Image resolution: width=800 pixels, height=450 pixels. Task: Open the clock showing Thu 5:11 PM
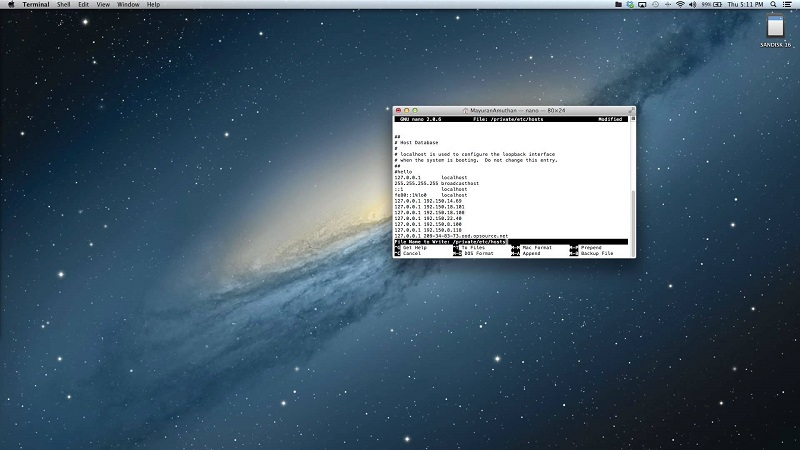[x=745, y=5]
